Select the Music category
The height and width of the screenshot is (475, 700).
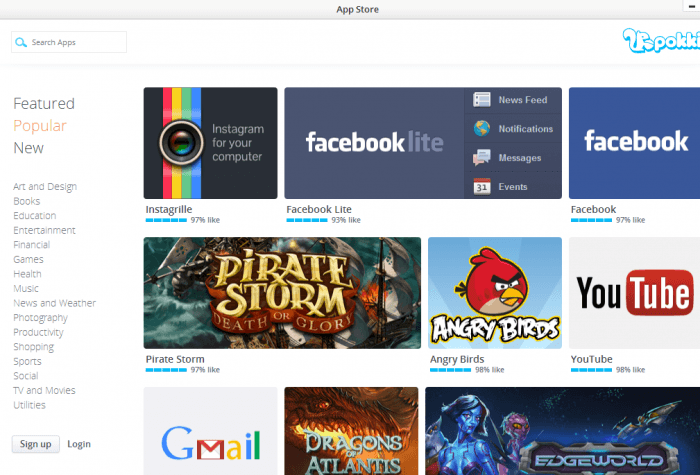pyautogui.click(x=26, y=288)
